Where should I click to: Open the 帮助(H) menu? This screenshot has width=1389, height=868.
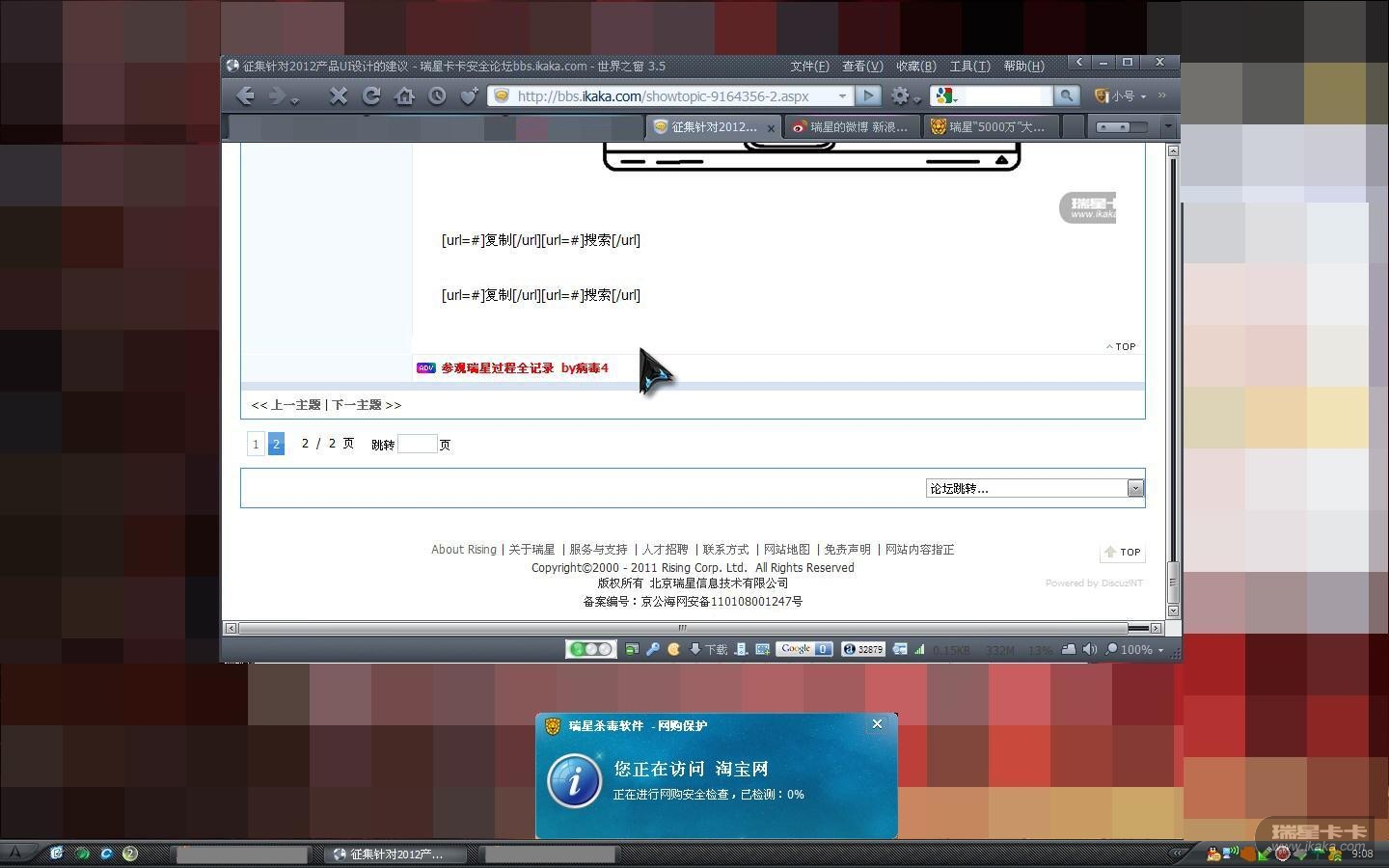tap(1023, 66)
